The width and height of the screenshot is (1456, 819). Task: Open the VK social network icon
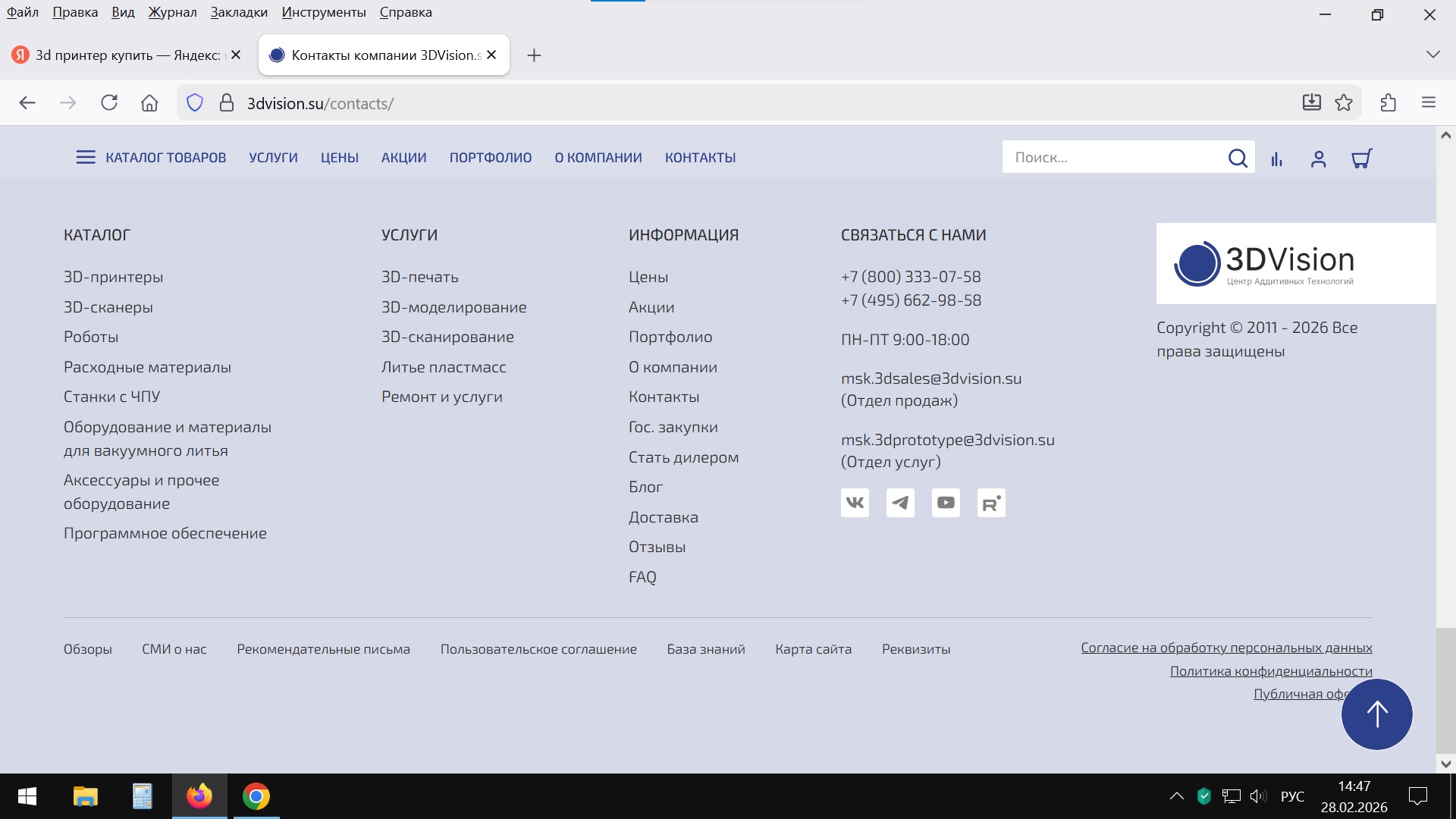pyautogui.click(x=855, y=503)
